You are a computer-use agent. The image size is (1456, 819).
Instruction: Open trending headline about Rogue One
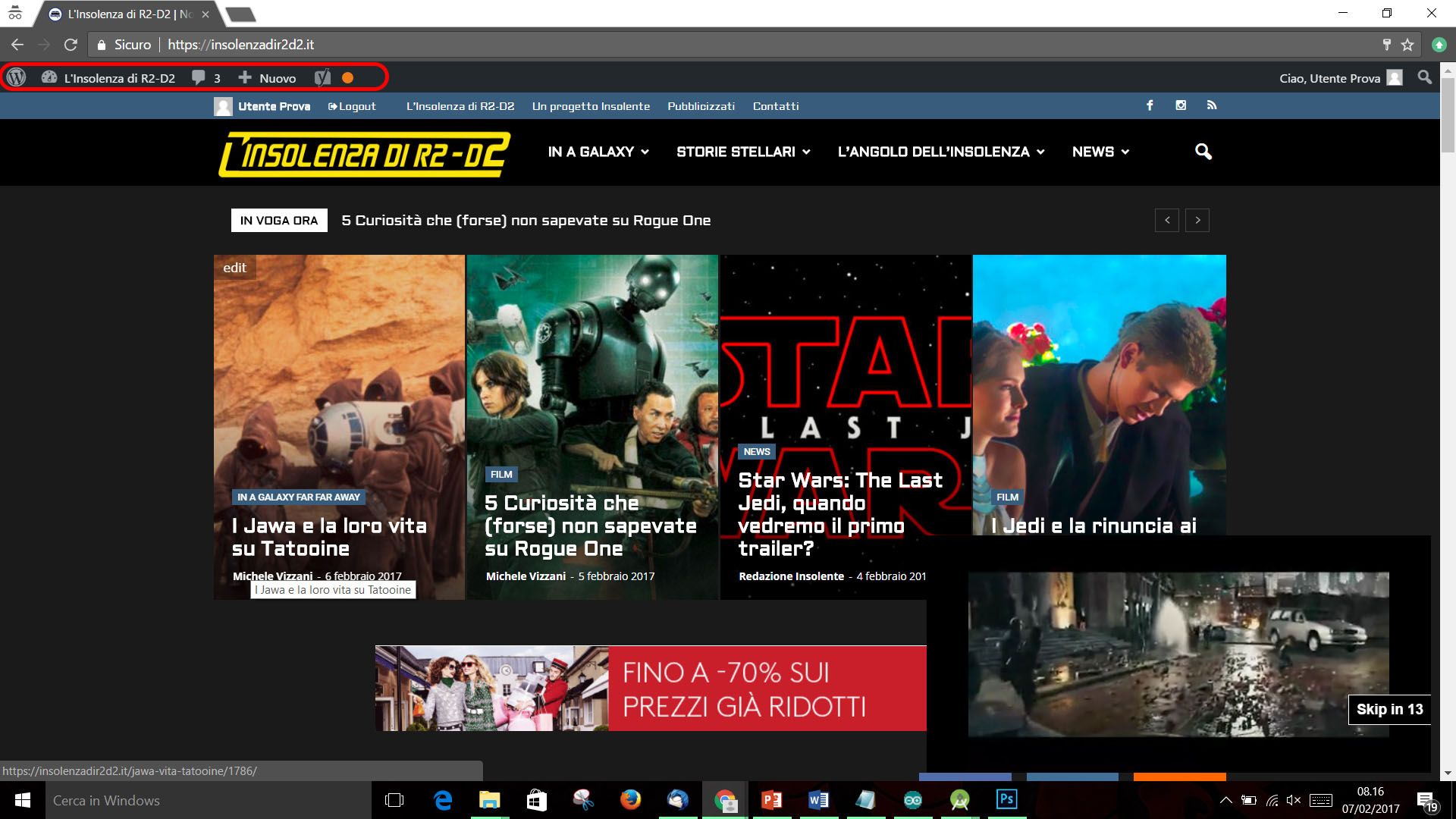coord(526,221)
